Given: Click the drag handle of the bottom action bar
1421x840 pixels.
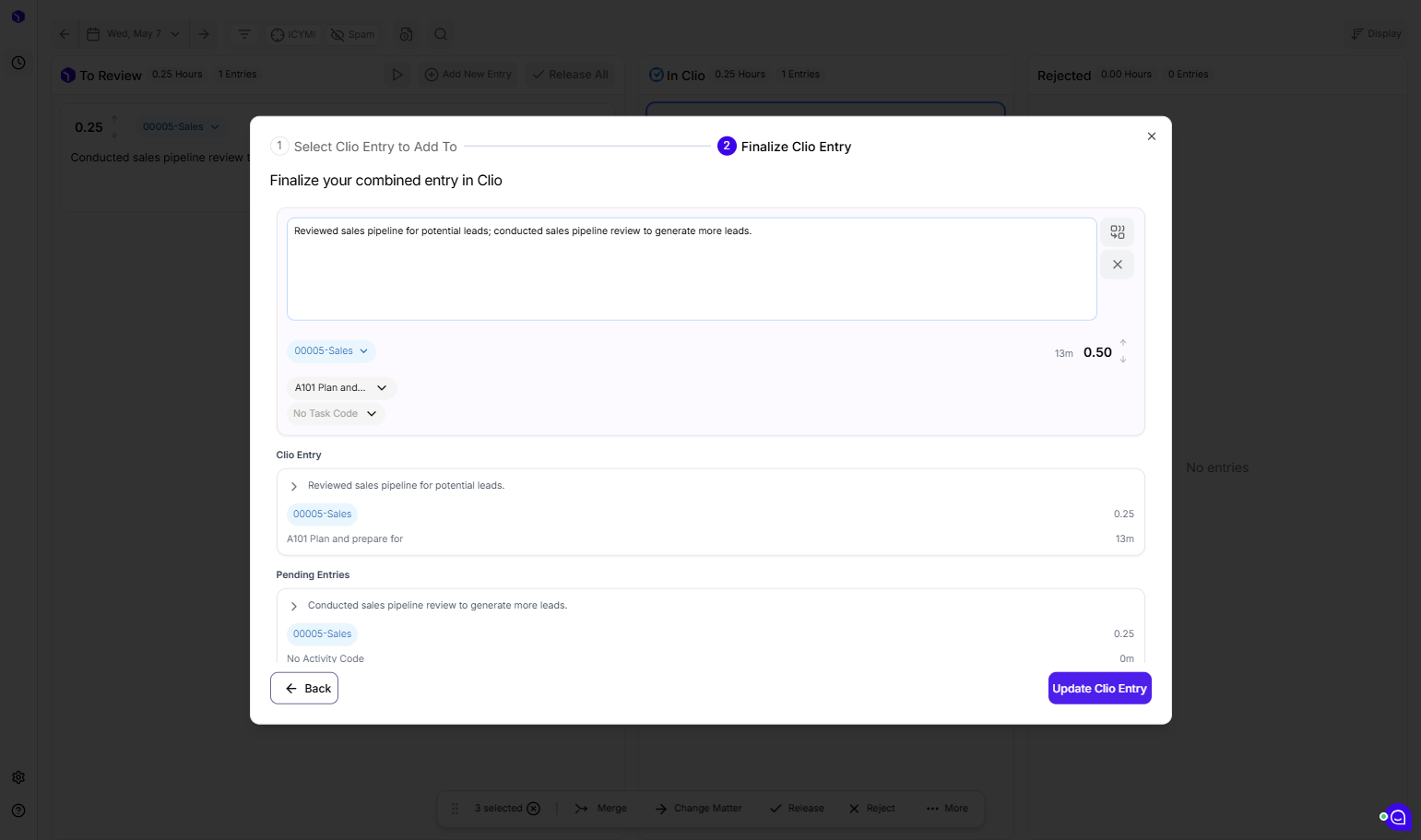Looking at the screenshot, I should [455, 809].
